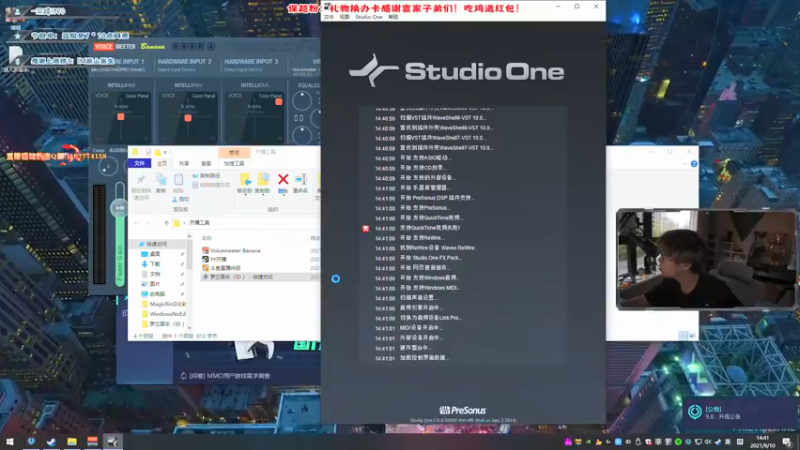Click the Rename icon in Explorer ribbon
The image size is (800, 450).
click(301, 179)
